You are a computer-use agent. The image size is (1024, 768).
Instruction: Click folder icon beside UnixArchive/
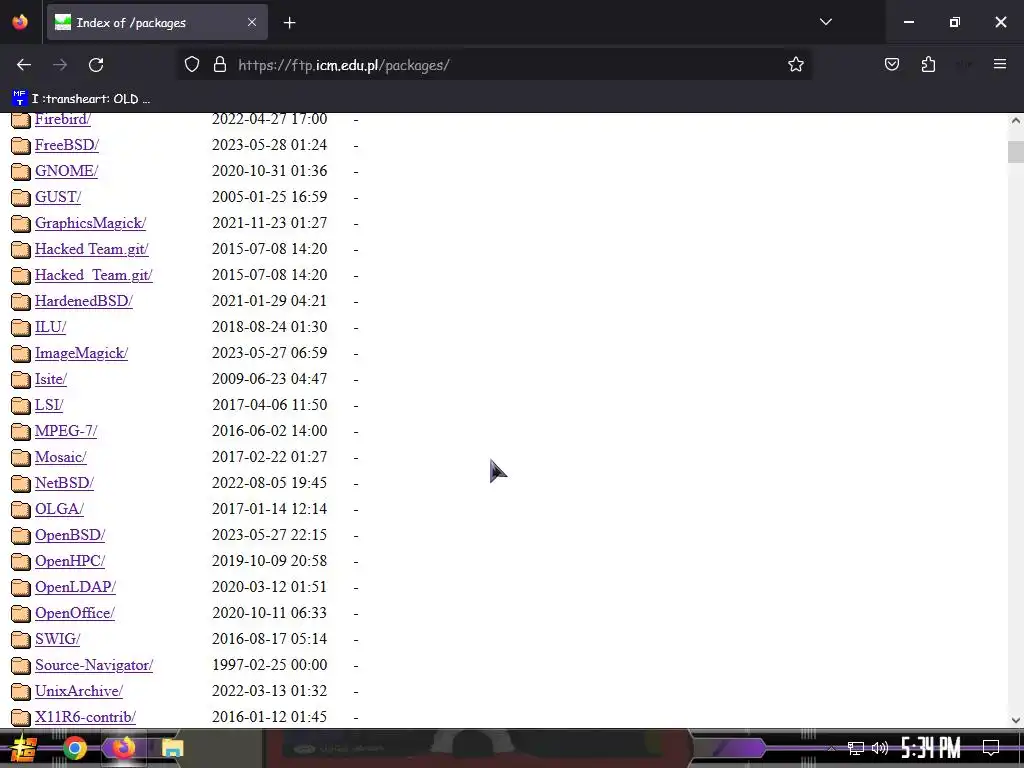click(21, 691)
